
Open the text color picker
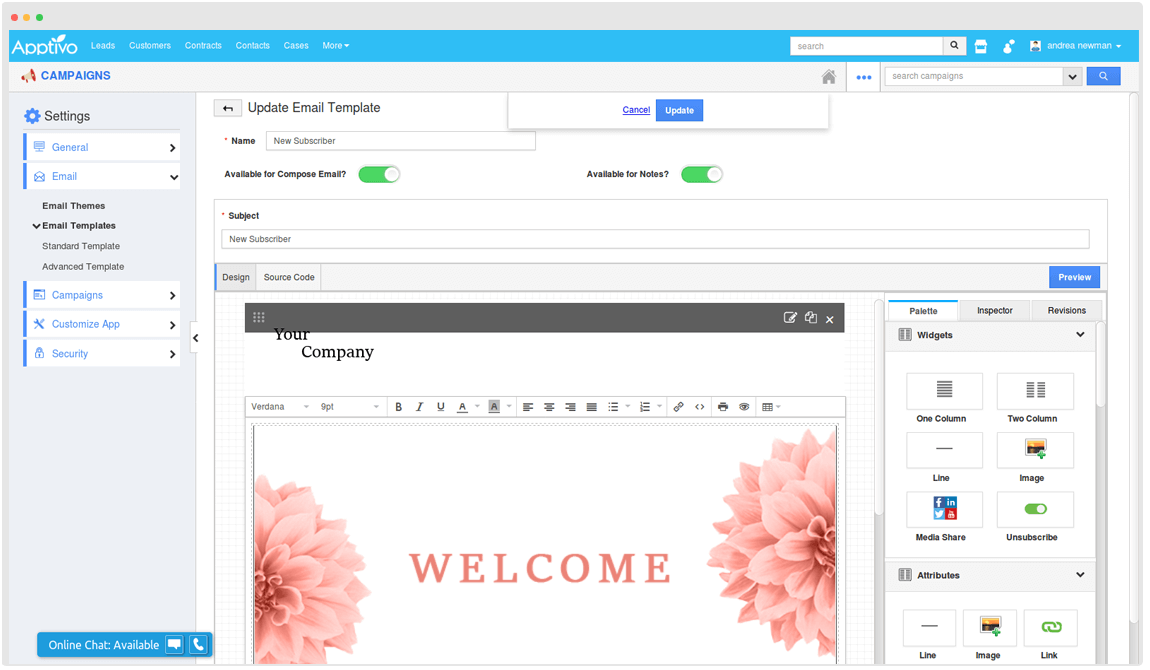(462, 407)
